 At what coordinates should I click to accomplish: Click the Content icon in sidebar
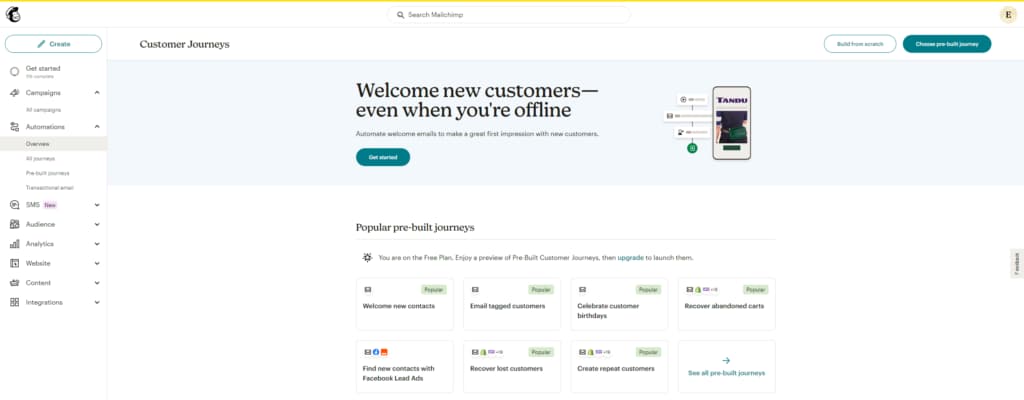click(14, 283)
